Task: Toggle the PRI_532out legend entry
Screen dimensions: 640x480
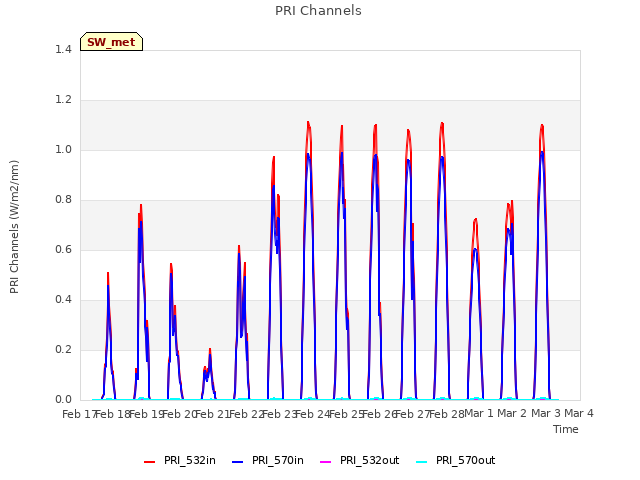Action: (x=360, y=460)
